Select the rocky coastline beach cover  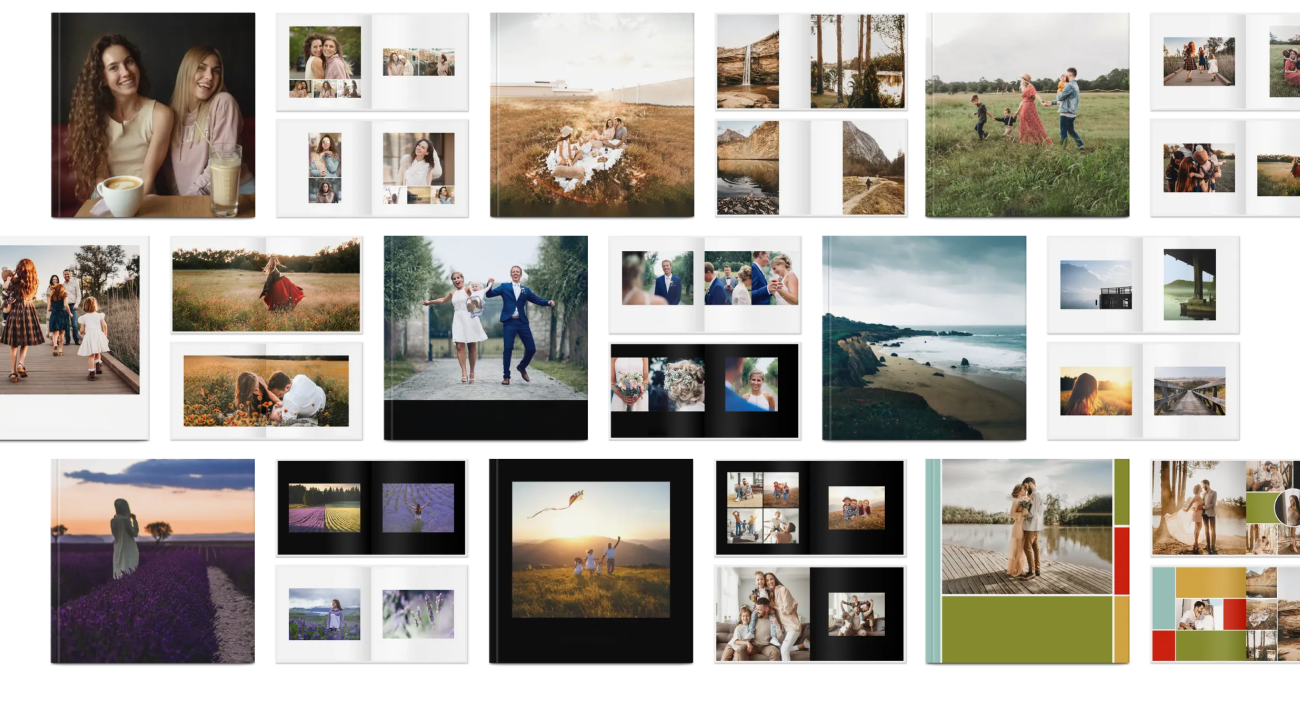point(924,338)
